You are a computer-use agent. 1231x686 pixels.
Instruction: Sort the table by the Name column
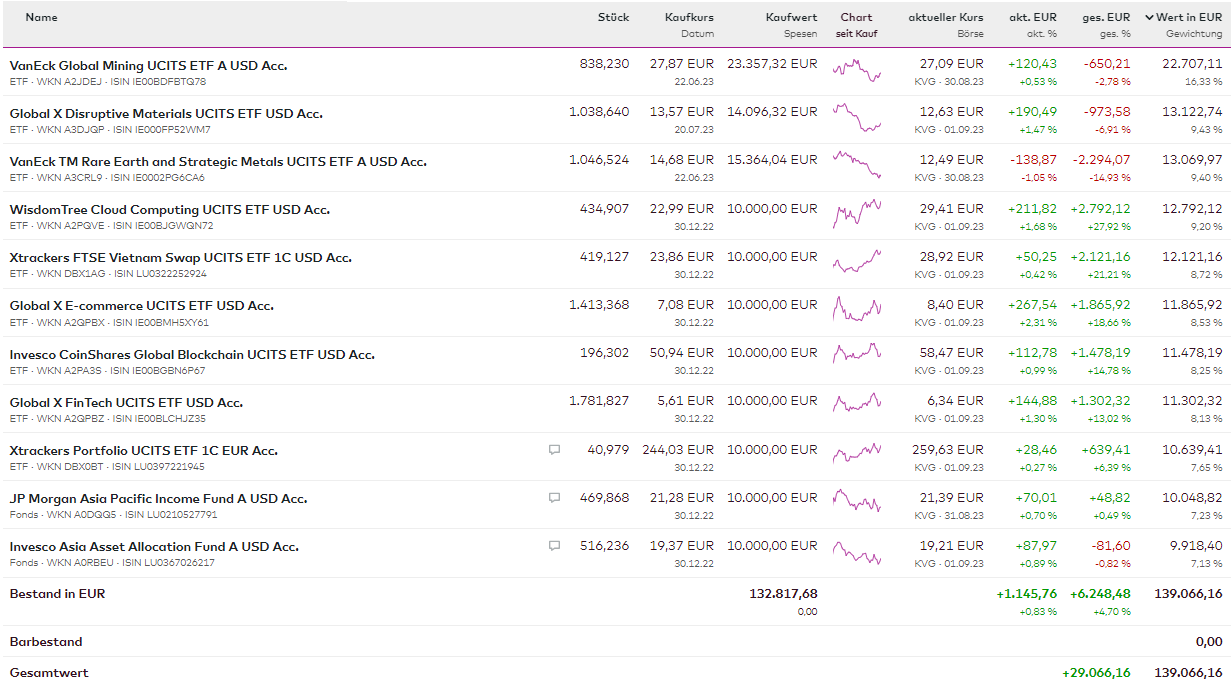(x=41, y=17)
